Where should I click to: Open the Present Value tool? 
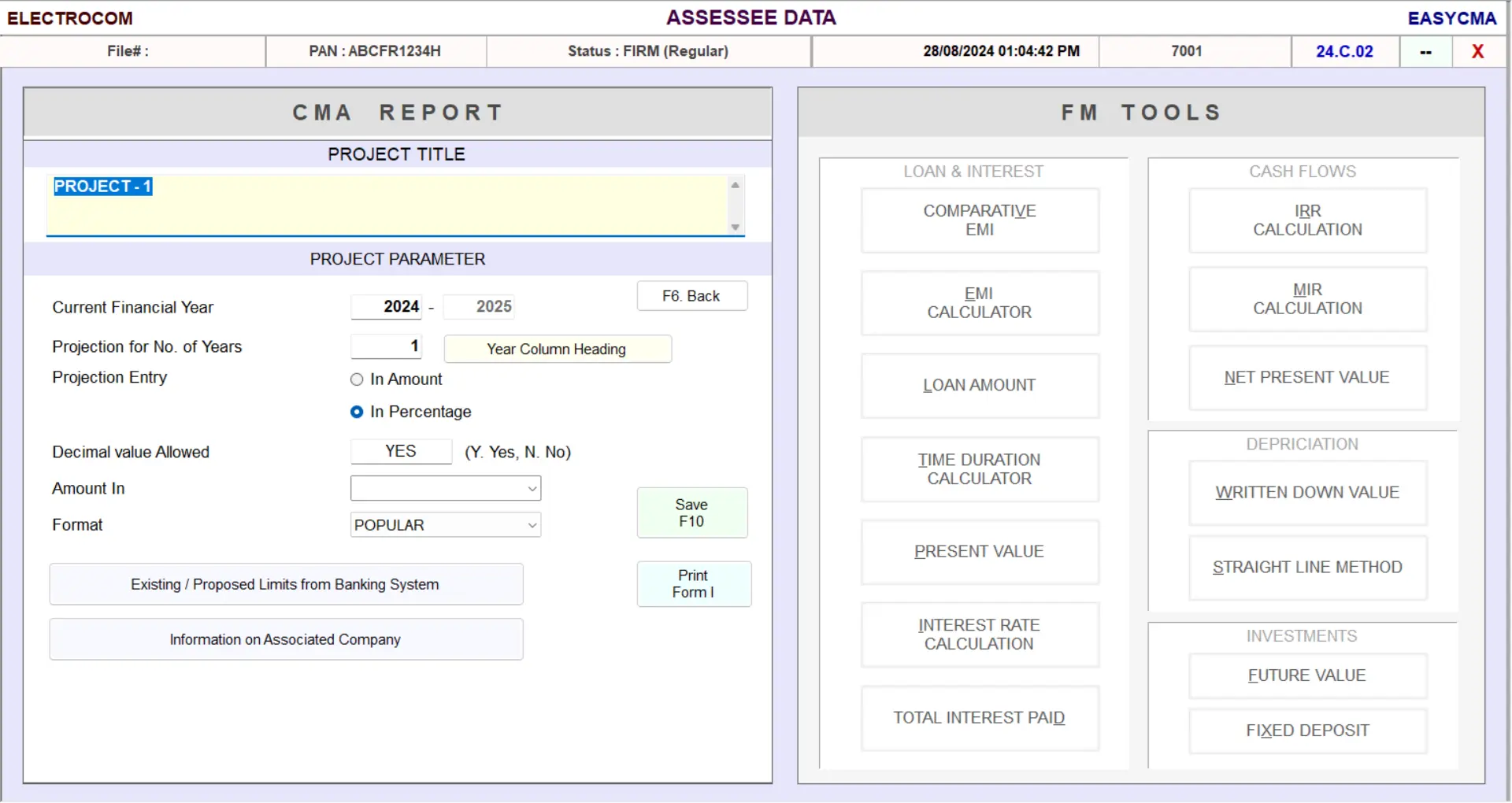click(x=979, y=552)
